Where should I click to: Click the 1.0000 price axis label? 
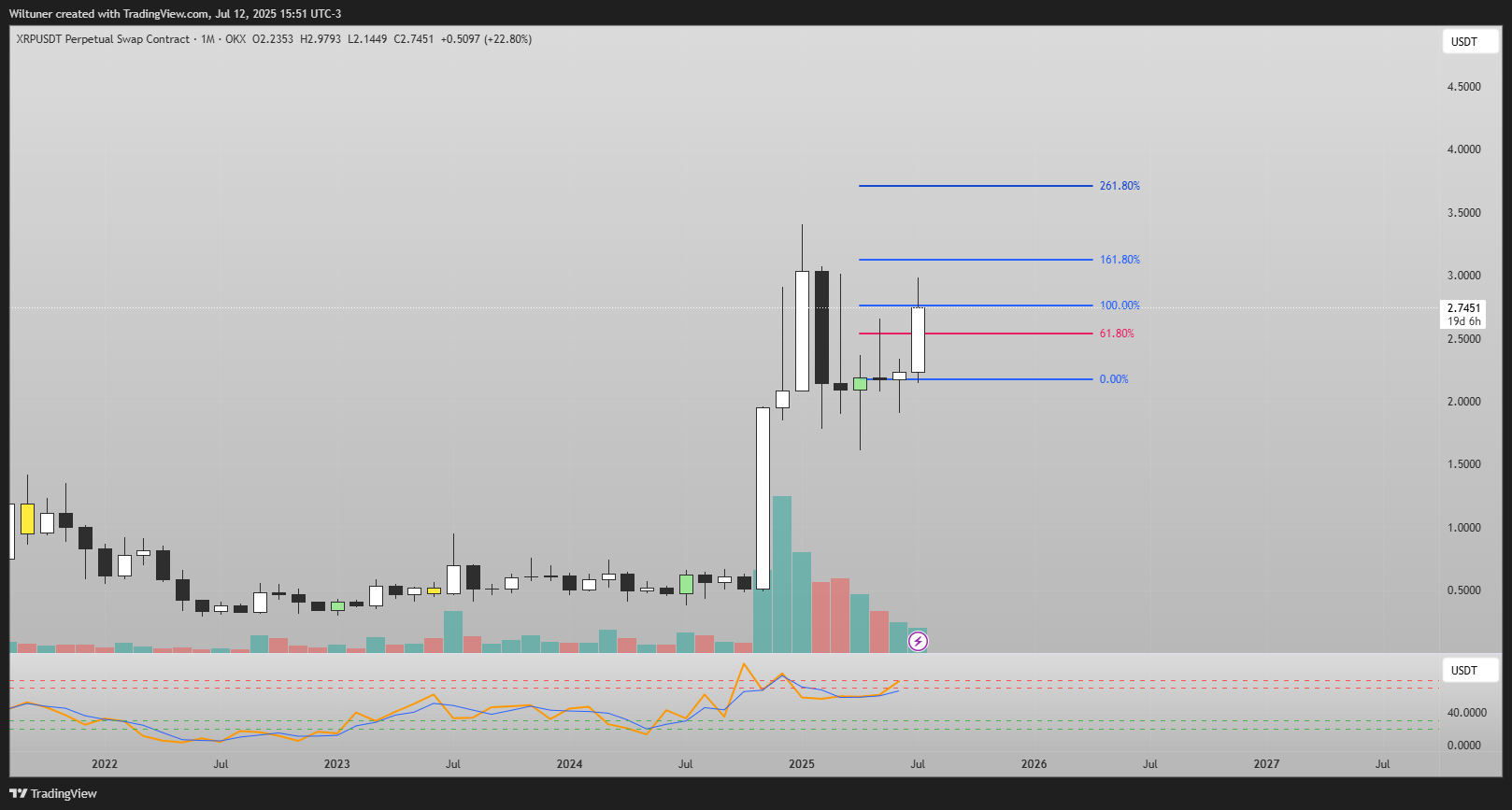(x=1463, y=528)
